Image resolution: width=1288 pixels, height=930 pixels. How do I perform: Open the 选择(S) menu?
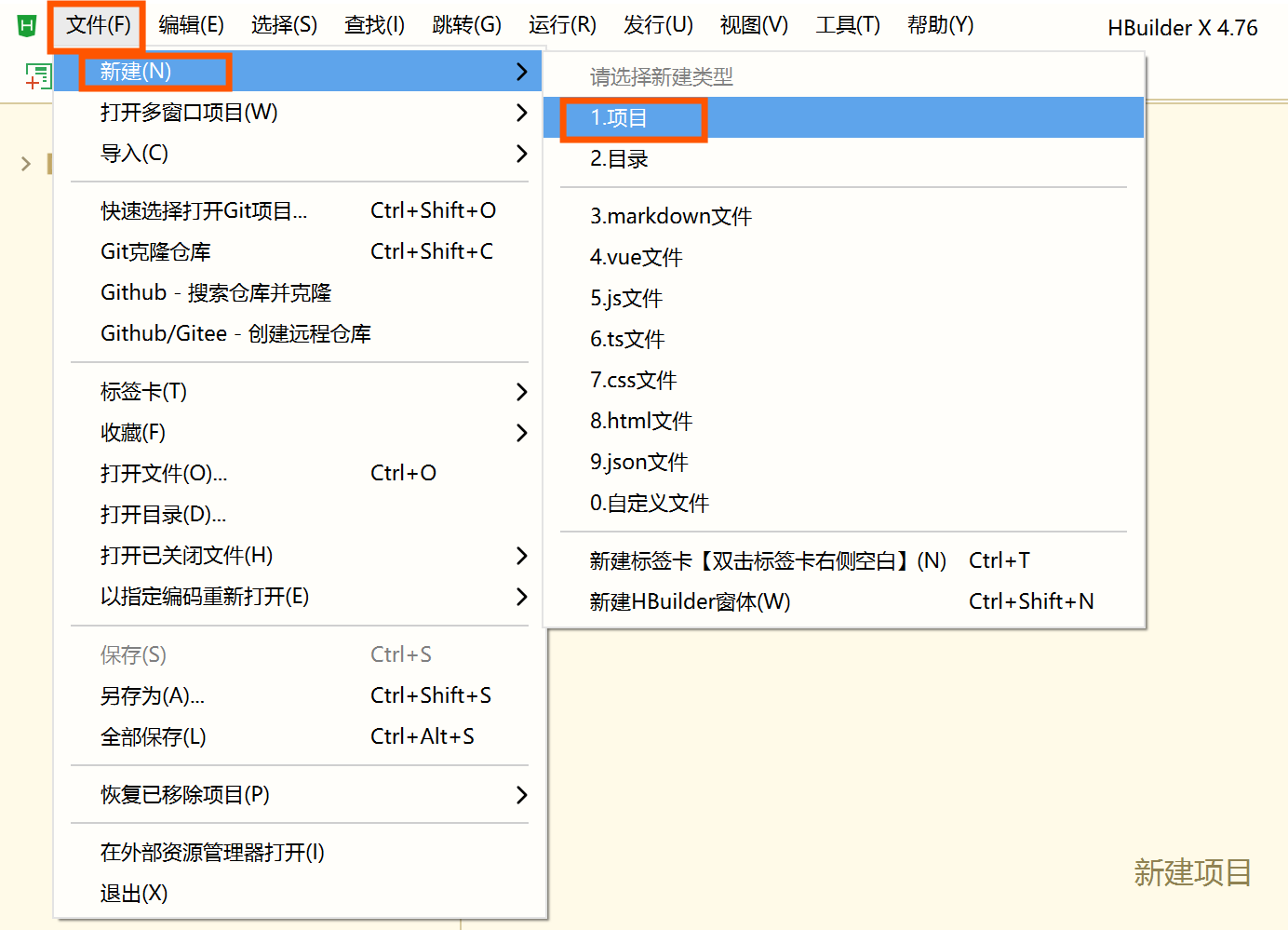(x=284, y=25)
